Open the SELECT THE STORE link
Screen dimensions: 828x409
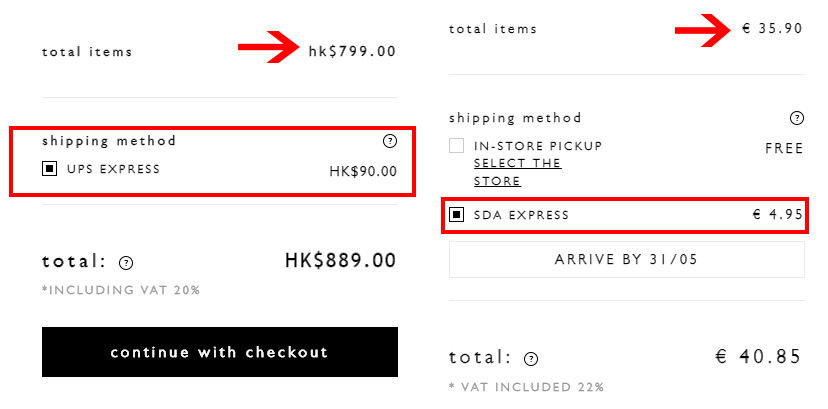coord(517,172)
